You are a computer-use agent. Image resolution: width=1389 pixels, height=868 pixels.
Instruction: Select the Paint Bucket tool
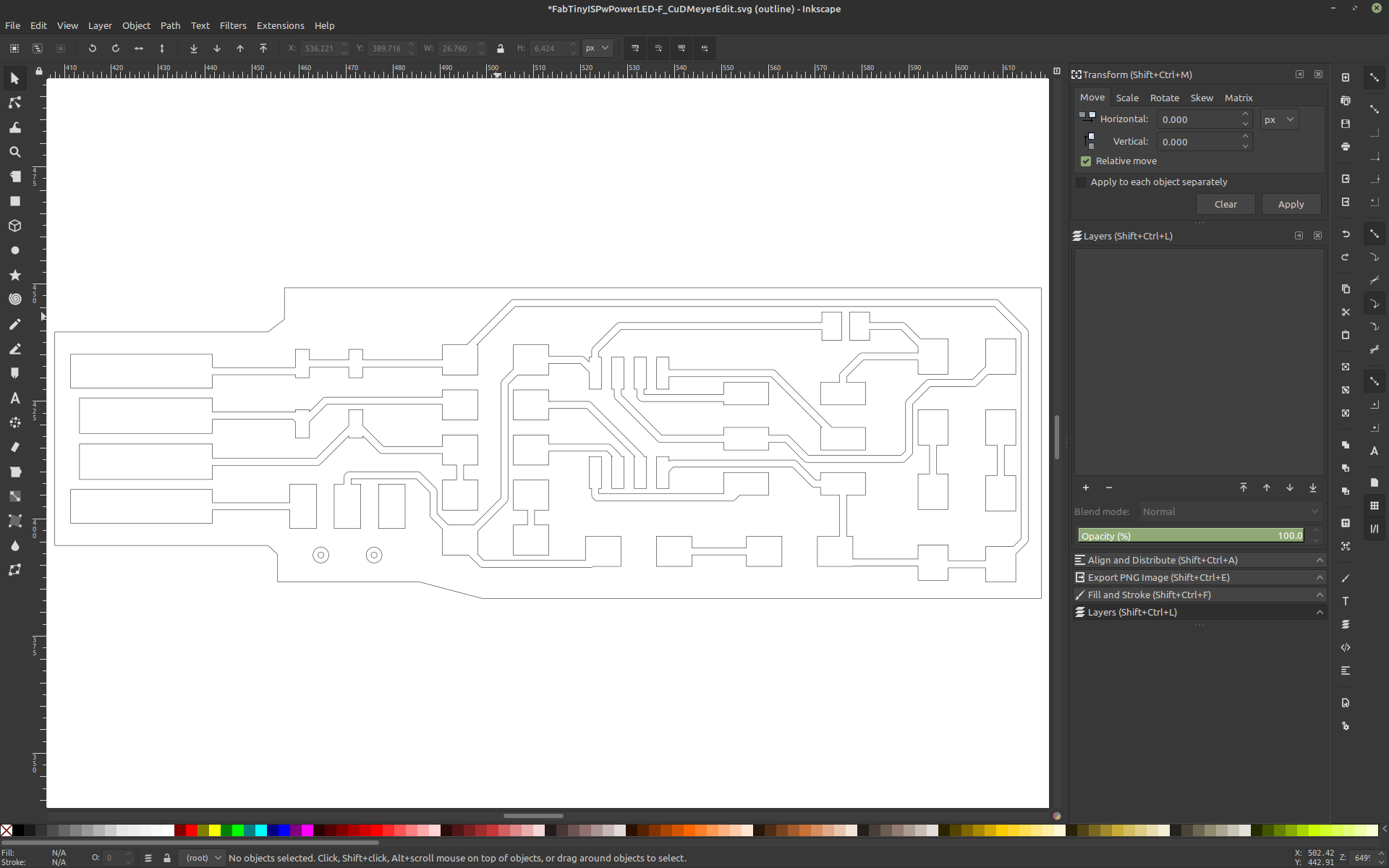pyautogui.click(x=14, y=472)
